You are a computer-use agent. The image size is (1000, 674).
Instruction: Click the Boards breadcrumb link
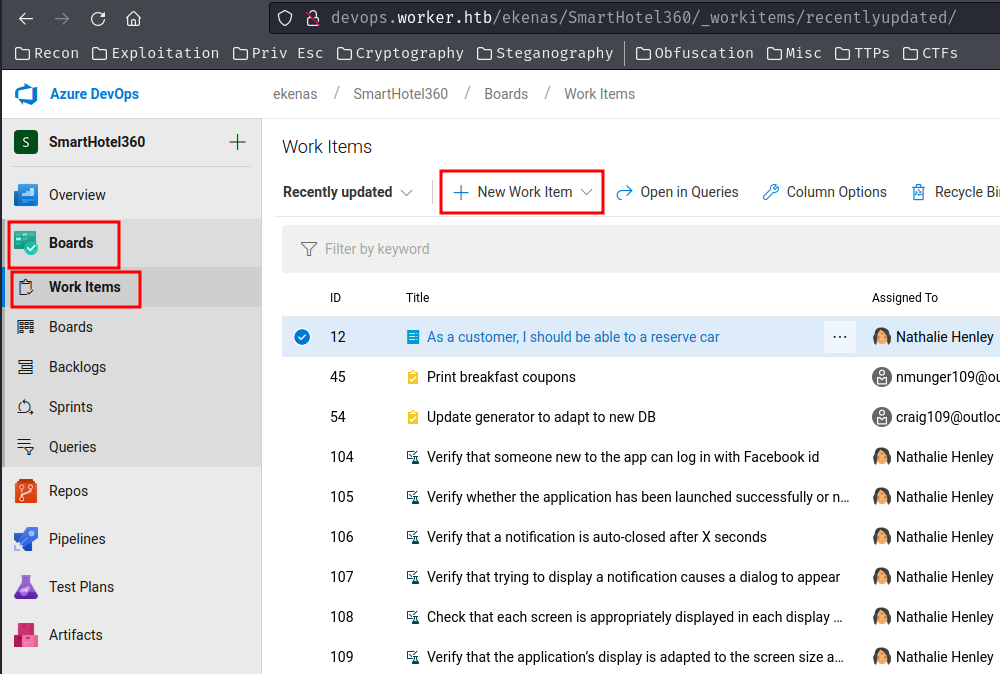click(506, 94)
